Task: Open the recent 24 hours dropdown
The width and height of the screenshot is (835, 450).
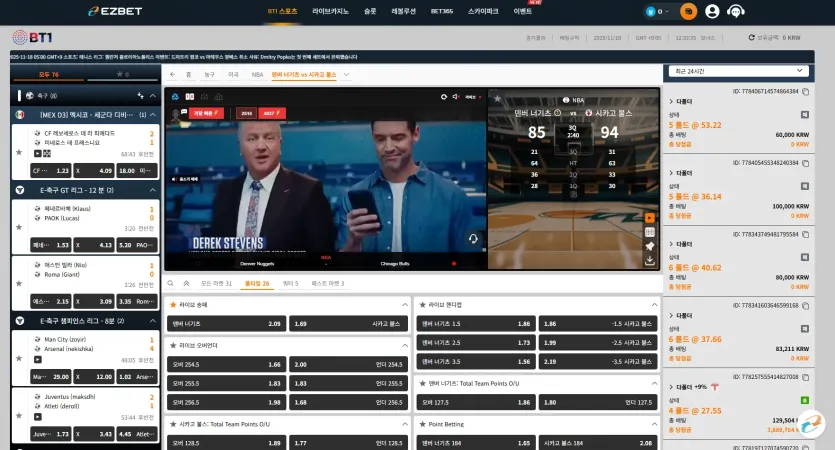Action: point(738,71)
